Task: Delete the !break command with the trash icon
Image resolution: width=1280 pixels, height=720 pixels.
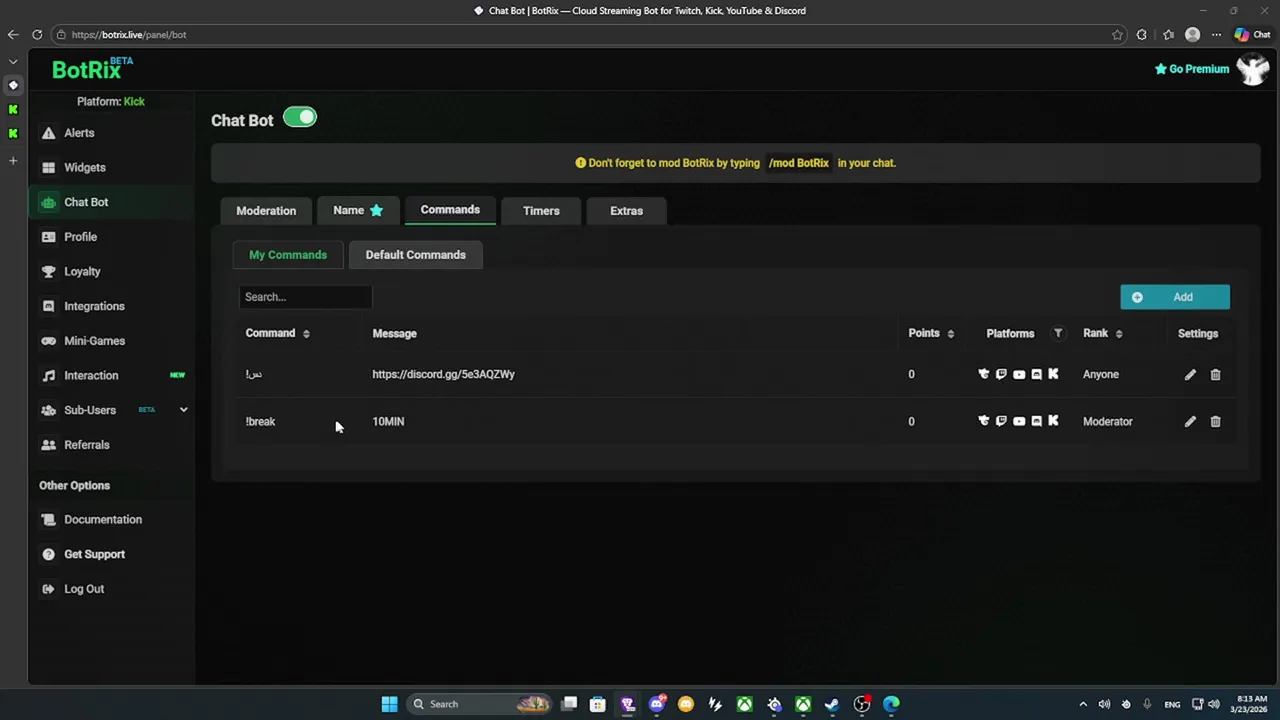Action: click(x=1215, y=421)
